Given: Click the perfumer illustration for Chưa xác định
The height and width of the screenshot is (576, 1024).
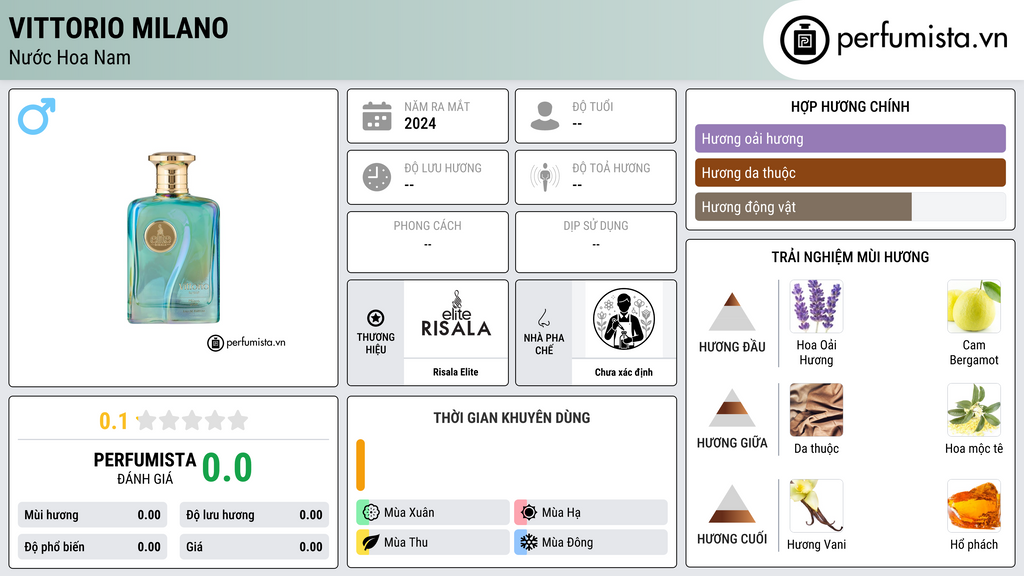Looking at the screenshot, I should tap(624, 319).
